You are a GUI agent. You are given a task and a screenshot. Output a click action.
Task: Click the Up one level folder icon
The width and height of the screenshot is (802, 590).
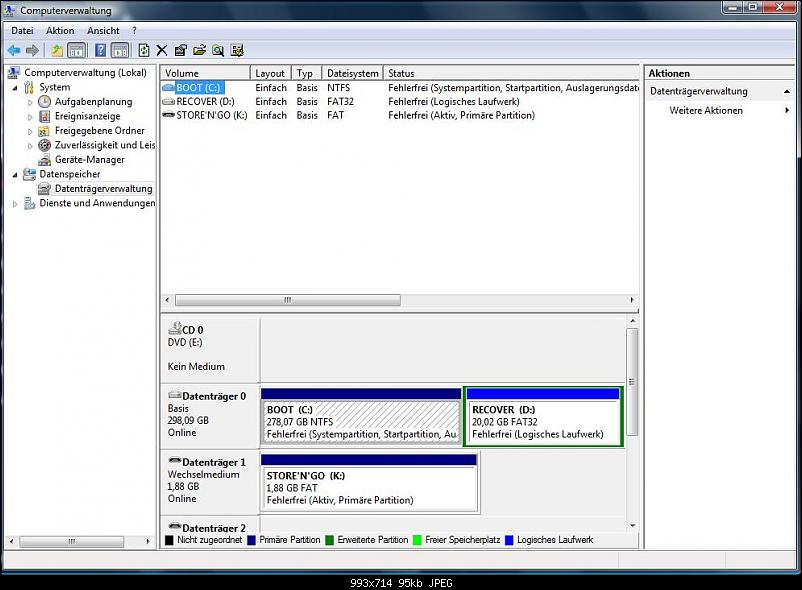(57, 50)
